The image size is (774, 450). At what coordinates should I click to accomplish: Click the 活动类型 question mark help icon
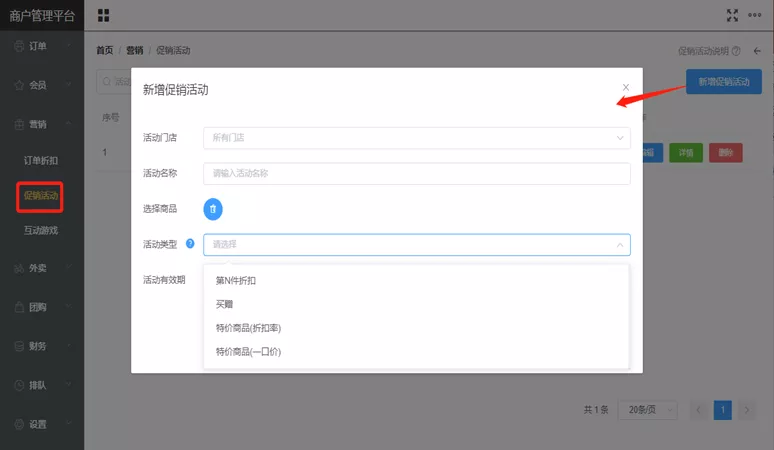point(190,243)
